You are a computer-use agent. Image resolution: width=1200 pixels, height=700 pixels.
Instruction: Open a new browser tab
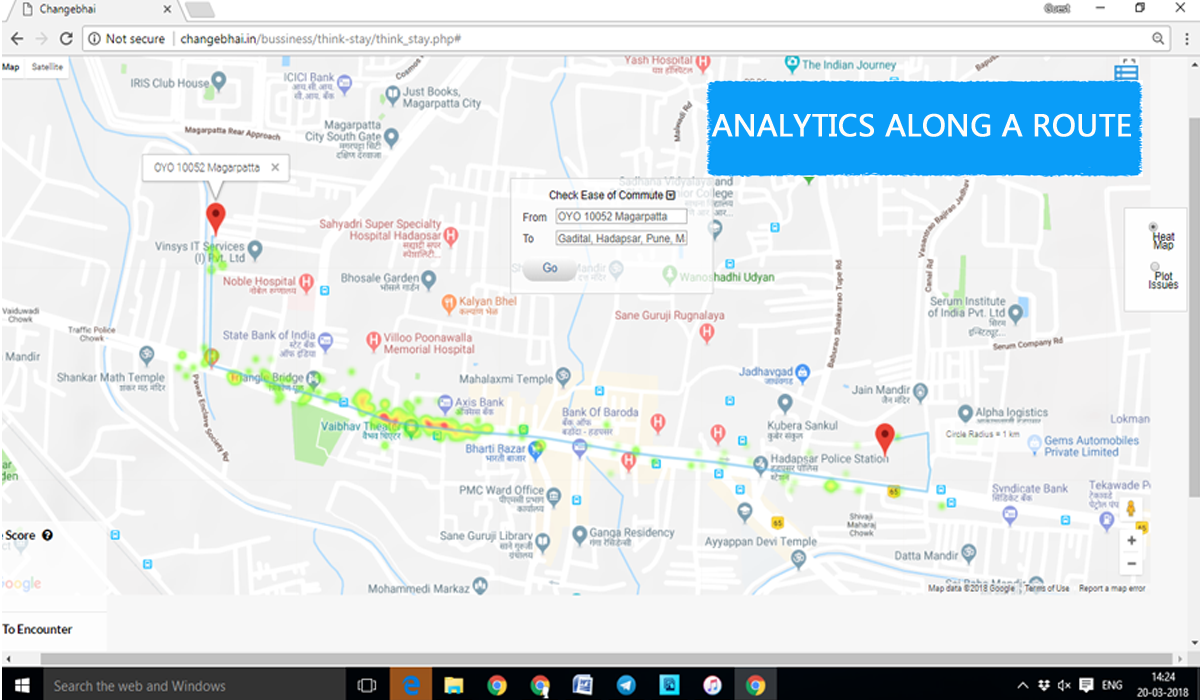(x=200, y=10)
